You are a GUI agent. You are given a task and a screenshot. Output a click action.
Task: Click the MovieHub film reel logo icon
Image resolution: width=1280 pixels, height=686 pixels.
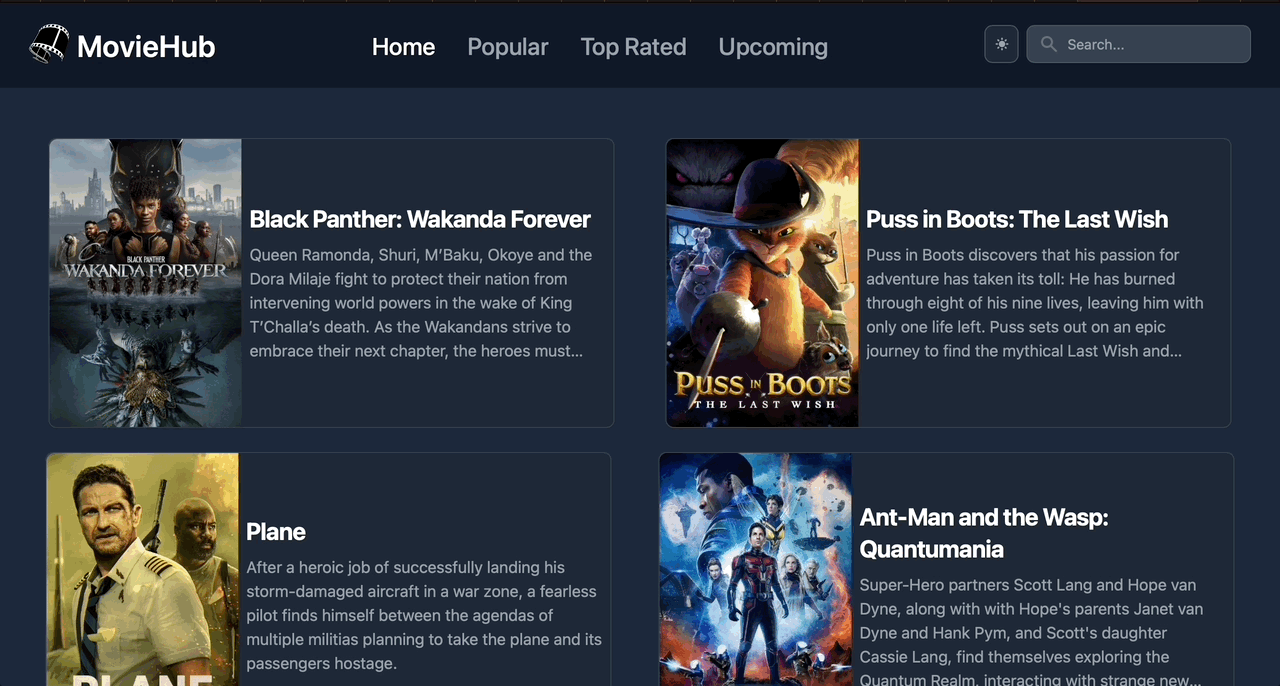pyautogui.click(x=49, y=44)
